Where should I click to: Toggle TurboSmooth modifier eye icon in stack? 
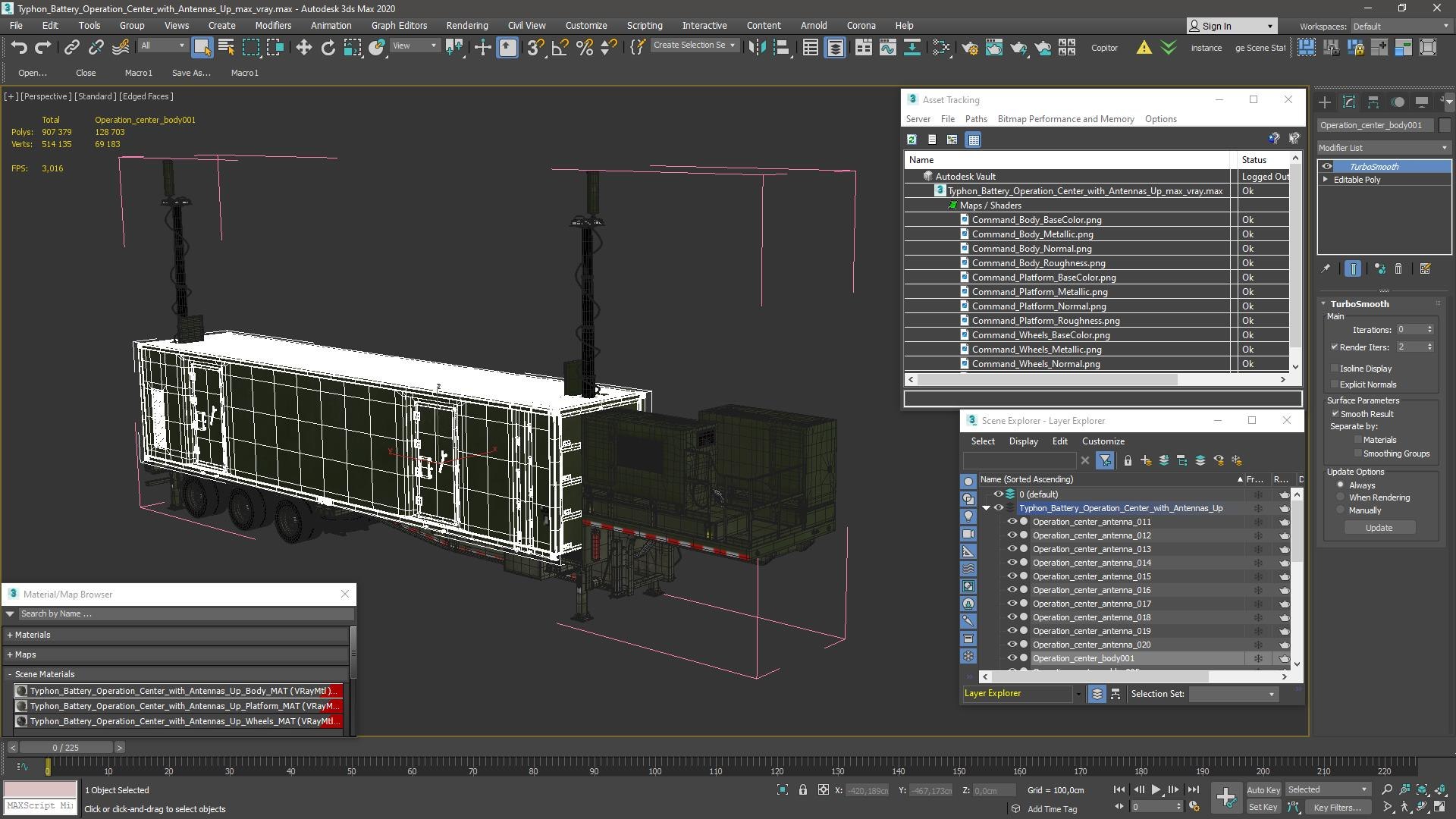1327,166
